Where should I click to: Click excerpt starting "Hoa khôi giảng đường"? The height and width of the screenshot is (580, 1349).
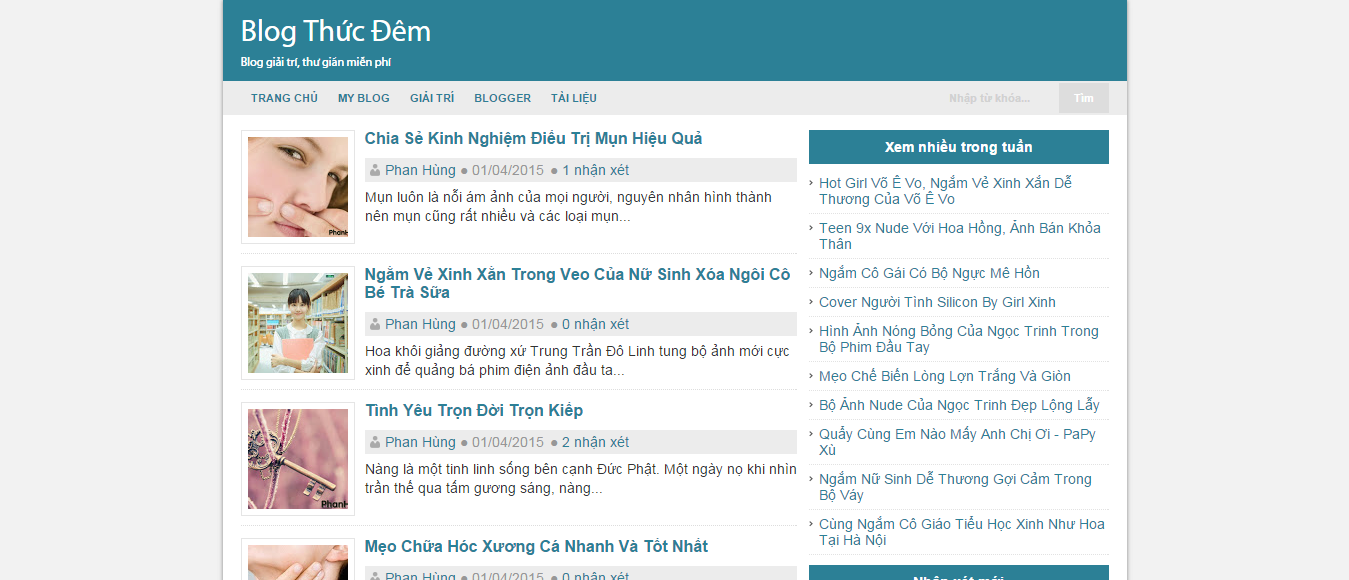click(577, 360)
